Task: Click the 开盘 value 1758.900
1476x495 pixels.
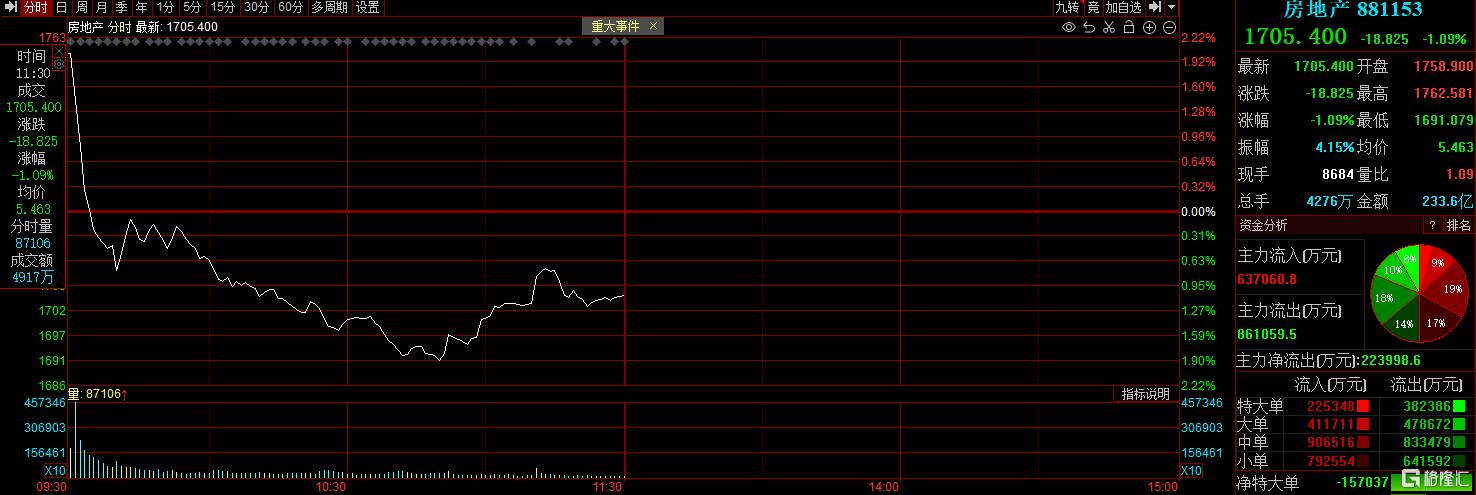Action: [x=1443, y=66]
